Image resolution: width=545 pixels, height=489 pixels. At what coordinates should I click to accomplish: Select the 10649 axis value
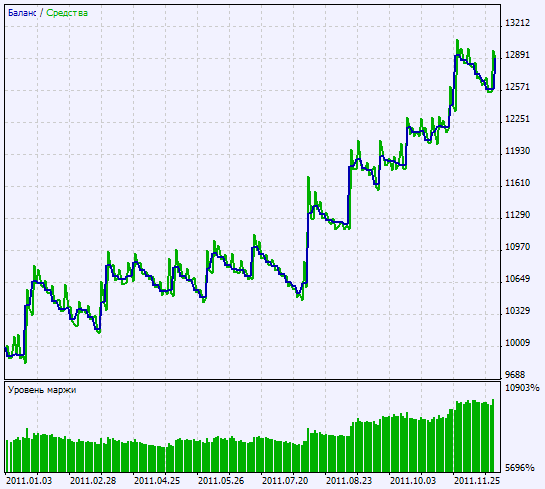pyautogui.click(x=517, y=279)
